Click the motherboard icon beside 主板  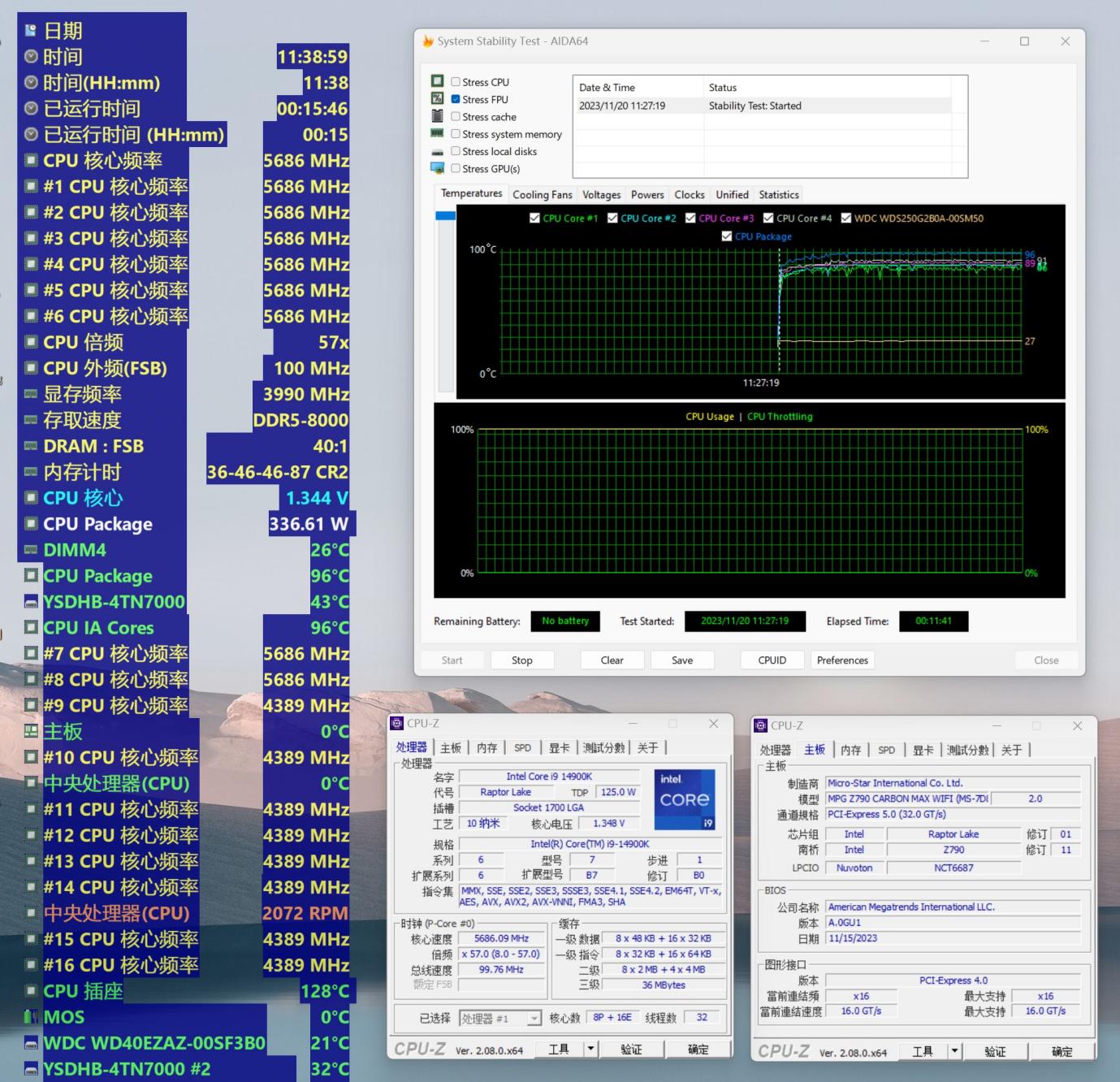(31, 731)
